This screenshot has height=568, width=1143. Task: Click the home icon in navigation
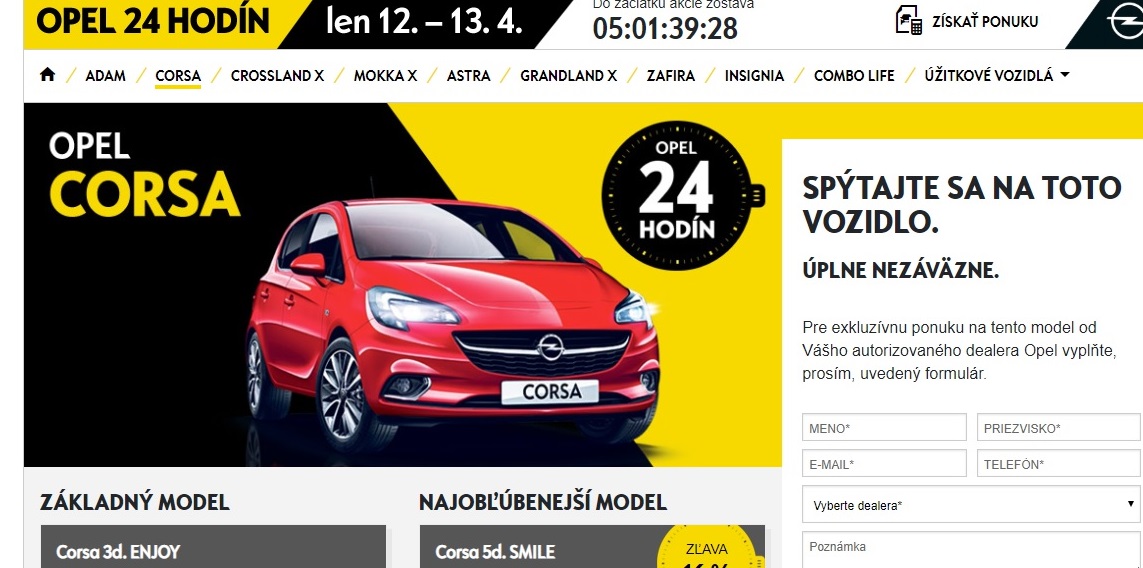tap(47, 74)
